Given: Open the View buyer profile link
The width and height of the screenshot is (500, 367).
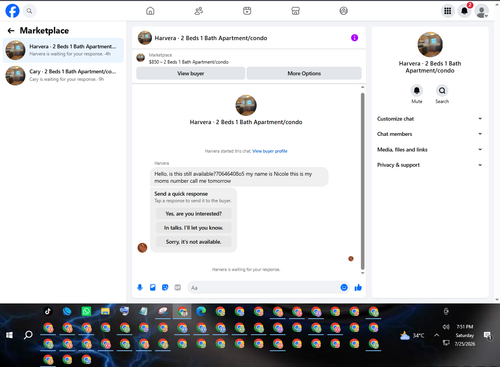Looking at the screenshot, I should 270,151.
